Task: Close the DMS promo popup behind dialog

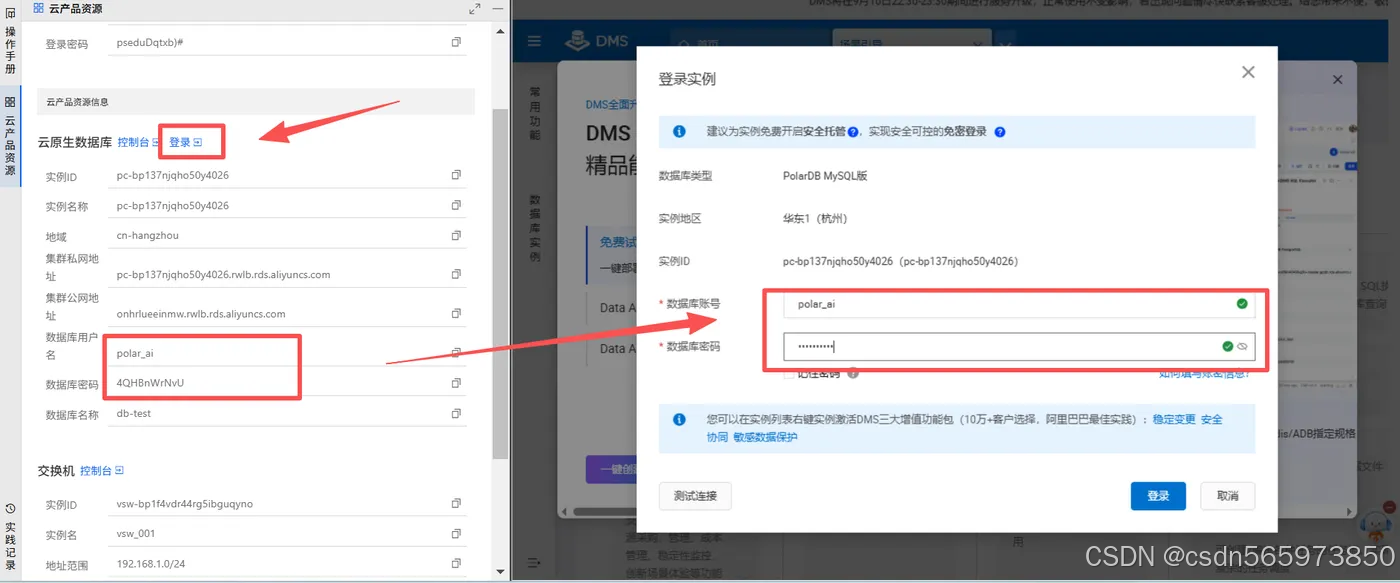Action: [1338, 79]
